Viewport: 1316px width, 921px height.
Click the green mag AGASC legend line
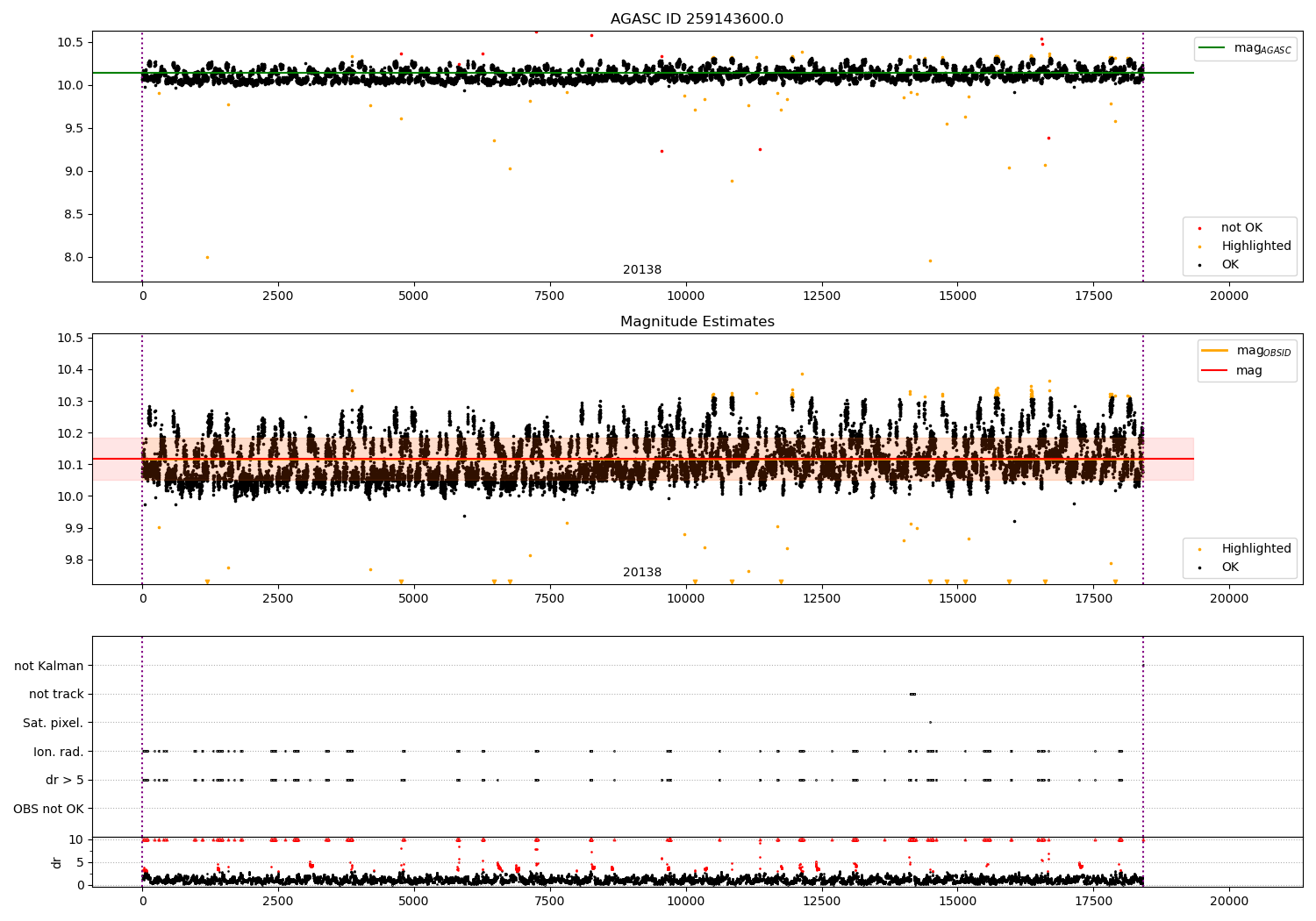tap(1213, 48)
